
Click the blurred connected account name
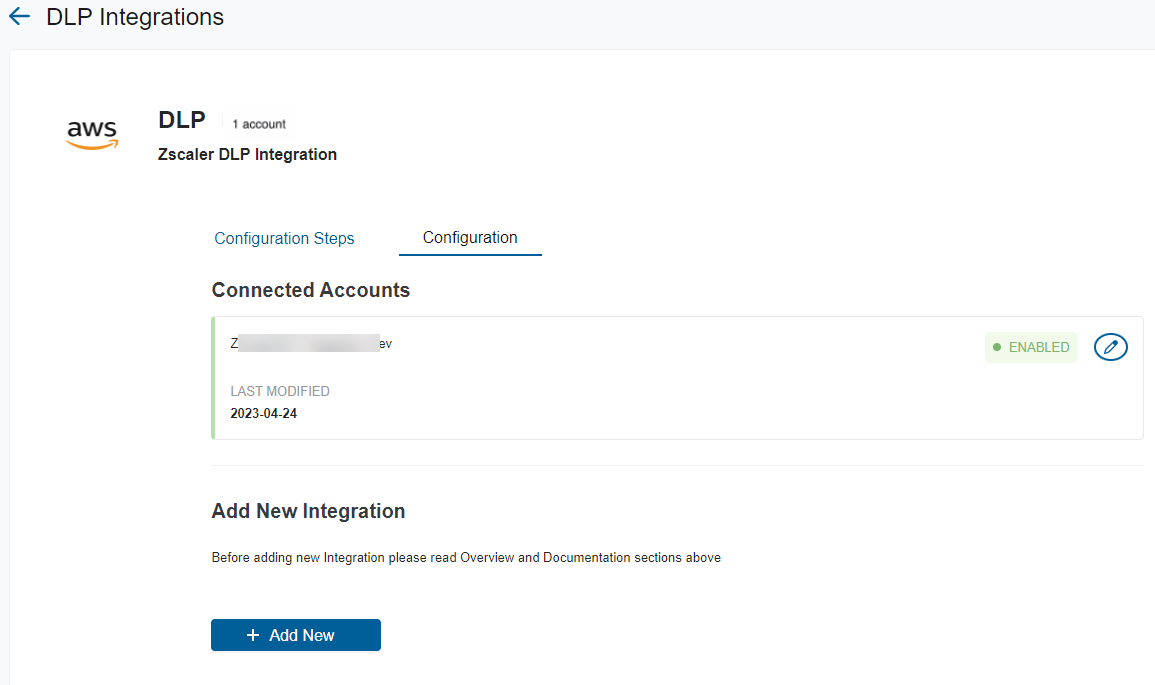coord(310,343)
